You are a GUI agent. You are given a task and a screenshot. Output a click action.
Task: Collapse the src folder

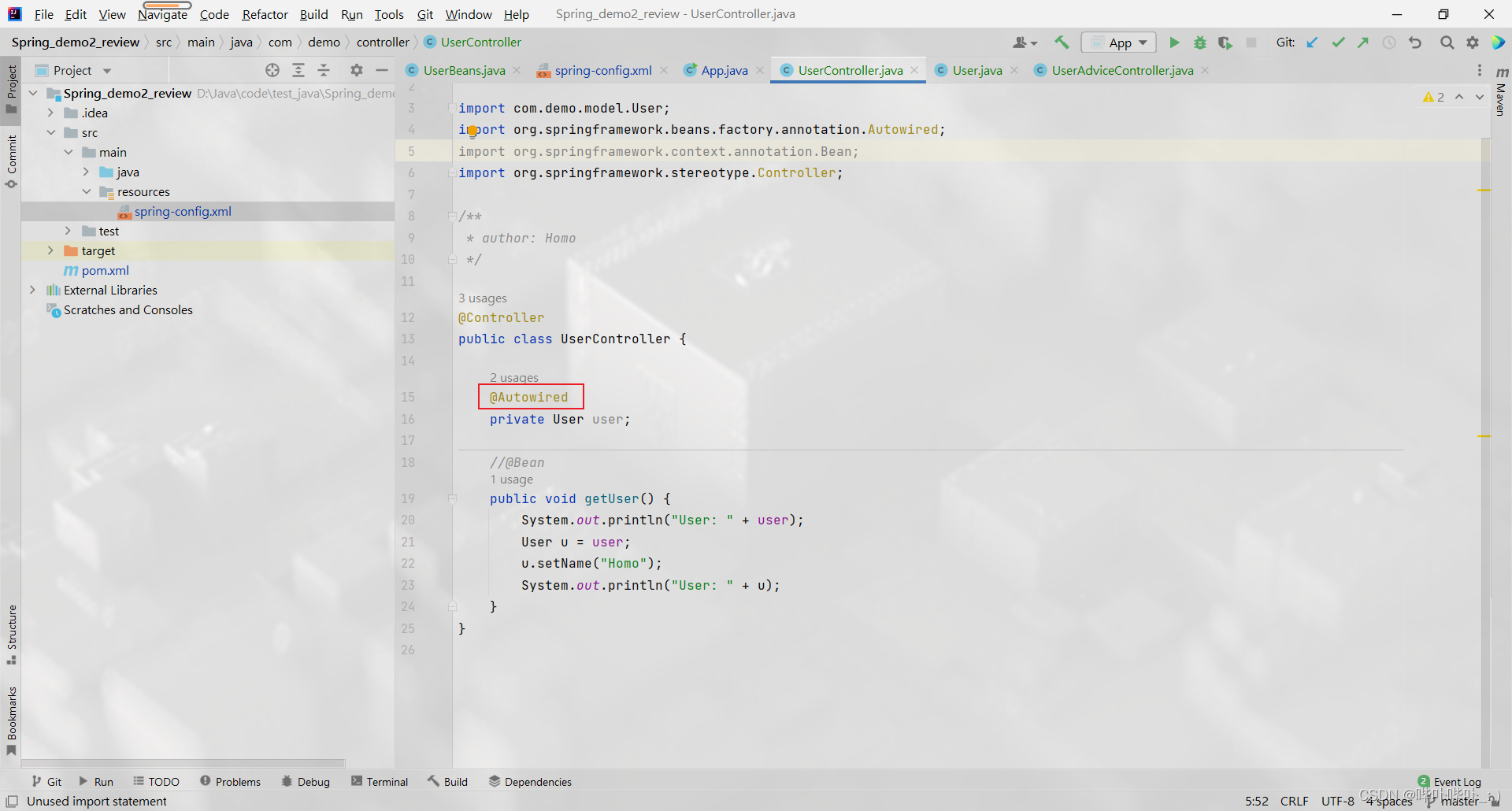coord(51,132)
